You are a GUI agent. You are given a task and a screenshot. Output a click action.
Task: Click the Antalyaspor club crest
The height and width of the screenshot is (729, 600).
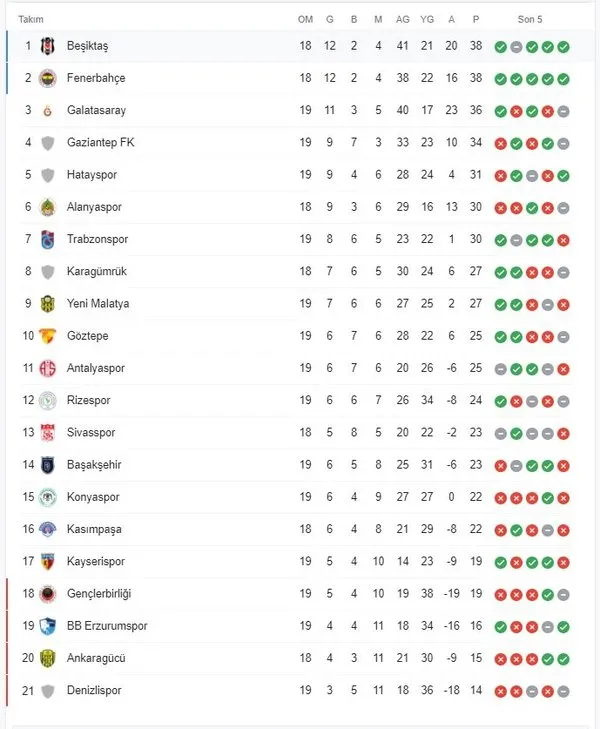(x=47, y=368)
